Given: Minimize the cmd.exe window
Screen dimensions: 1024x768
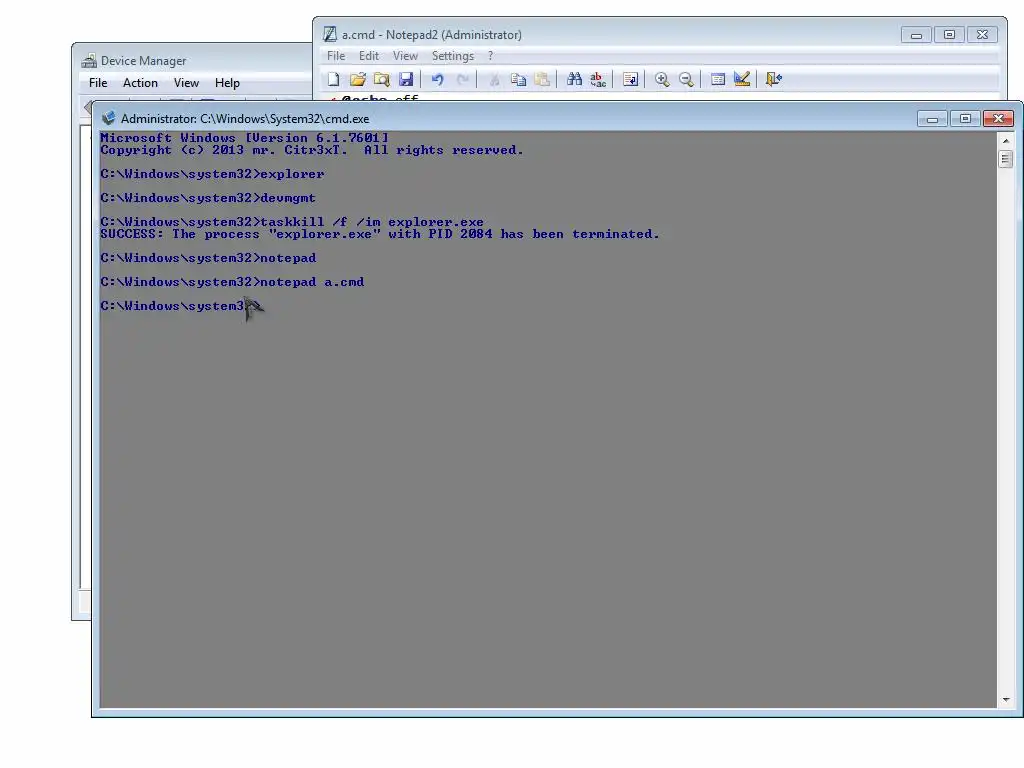Looking at the screenshot, I should click(933, 119).
